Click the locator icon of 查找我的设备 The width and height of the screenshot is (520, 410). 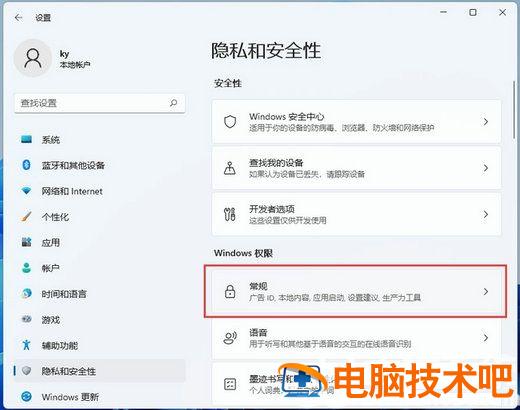click(230, 168)
